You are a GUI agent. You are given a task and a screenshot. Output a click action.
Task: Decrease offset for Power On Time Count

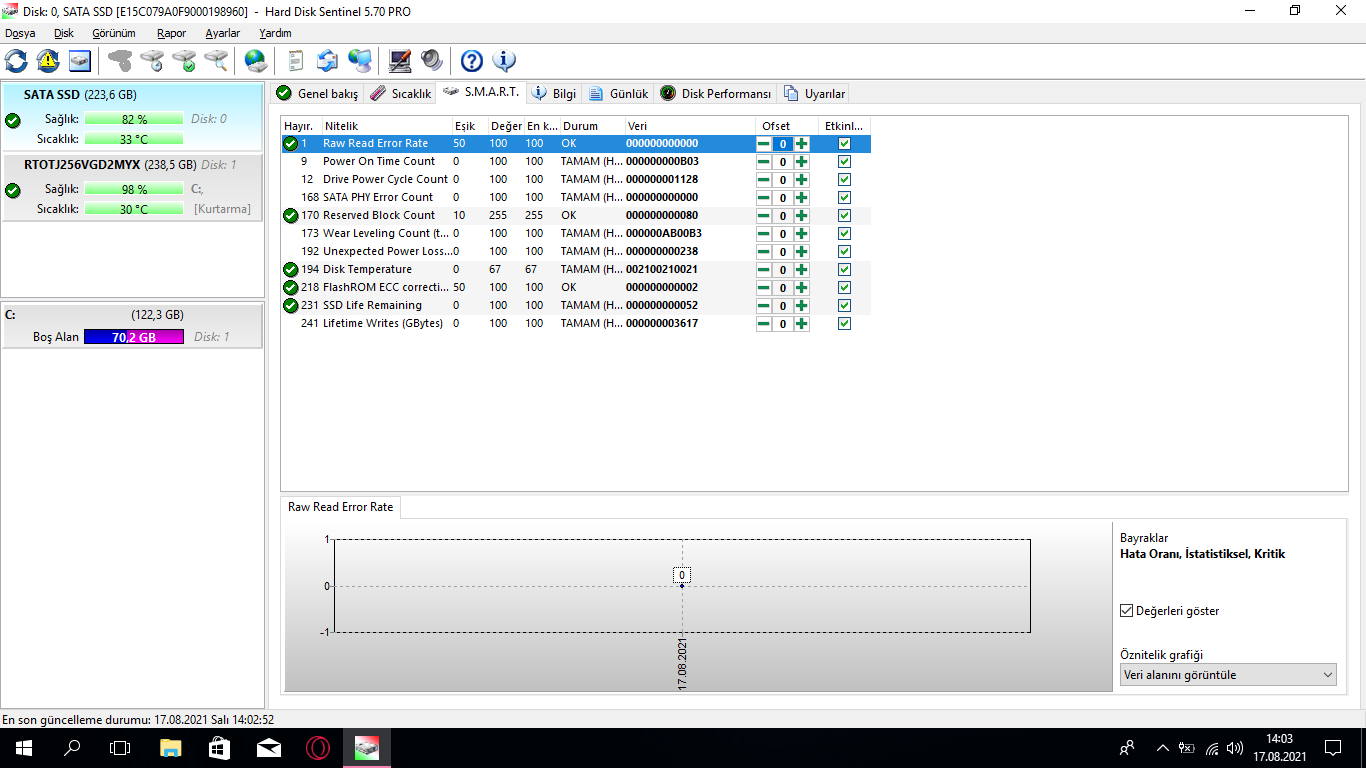[x=764, y=162]
